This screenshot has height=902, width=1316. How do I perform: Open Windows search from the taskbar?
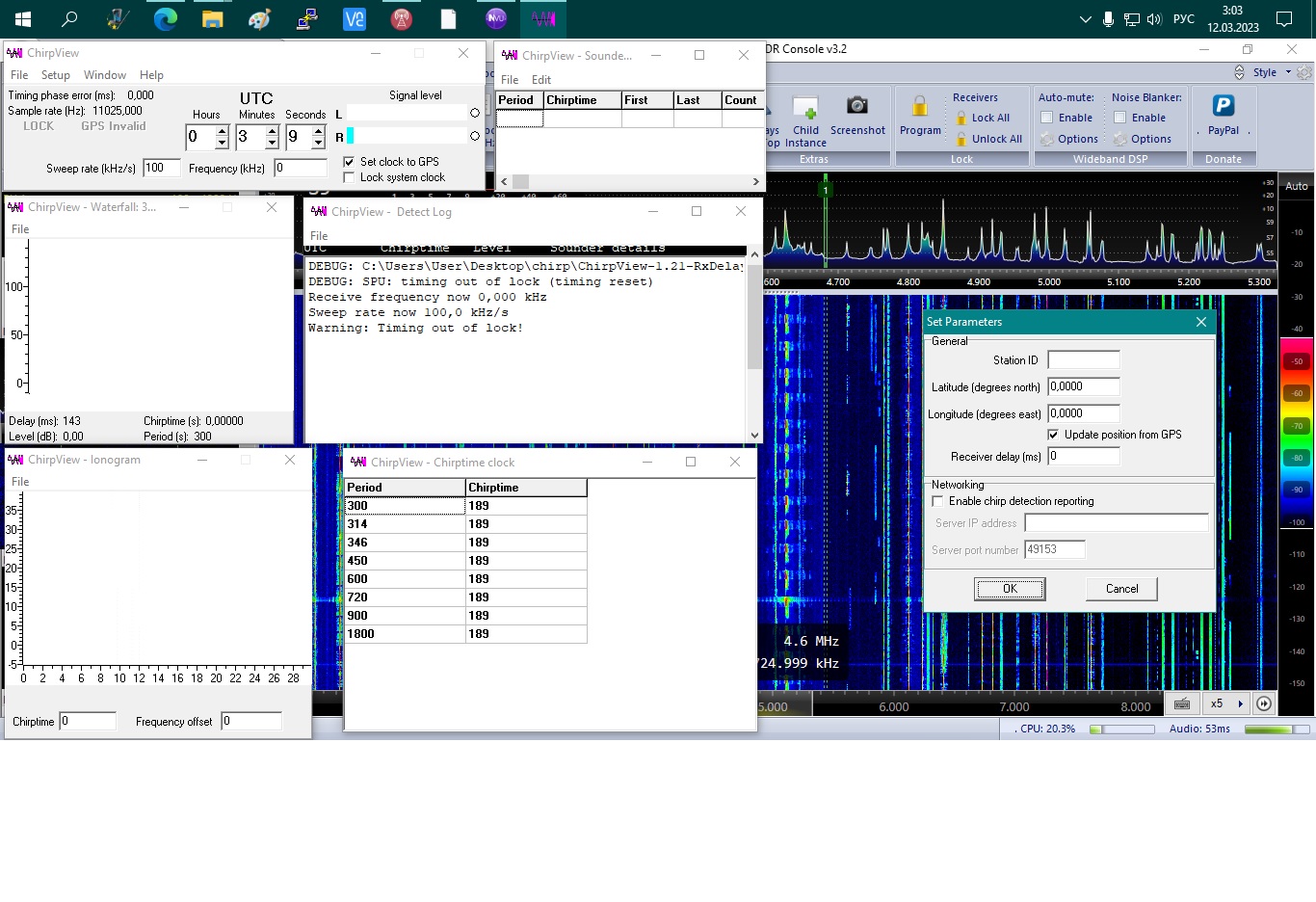coord(69,19)
